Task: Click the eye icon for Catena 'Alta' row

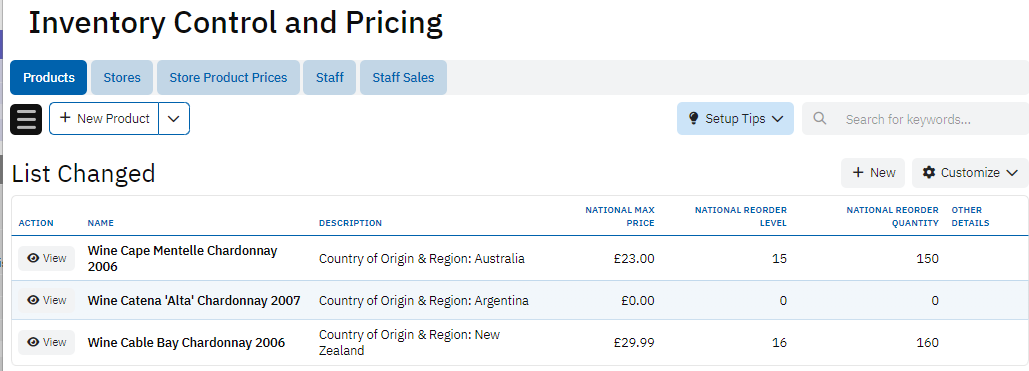Action: pos(33,300)
